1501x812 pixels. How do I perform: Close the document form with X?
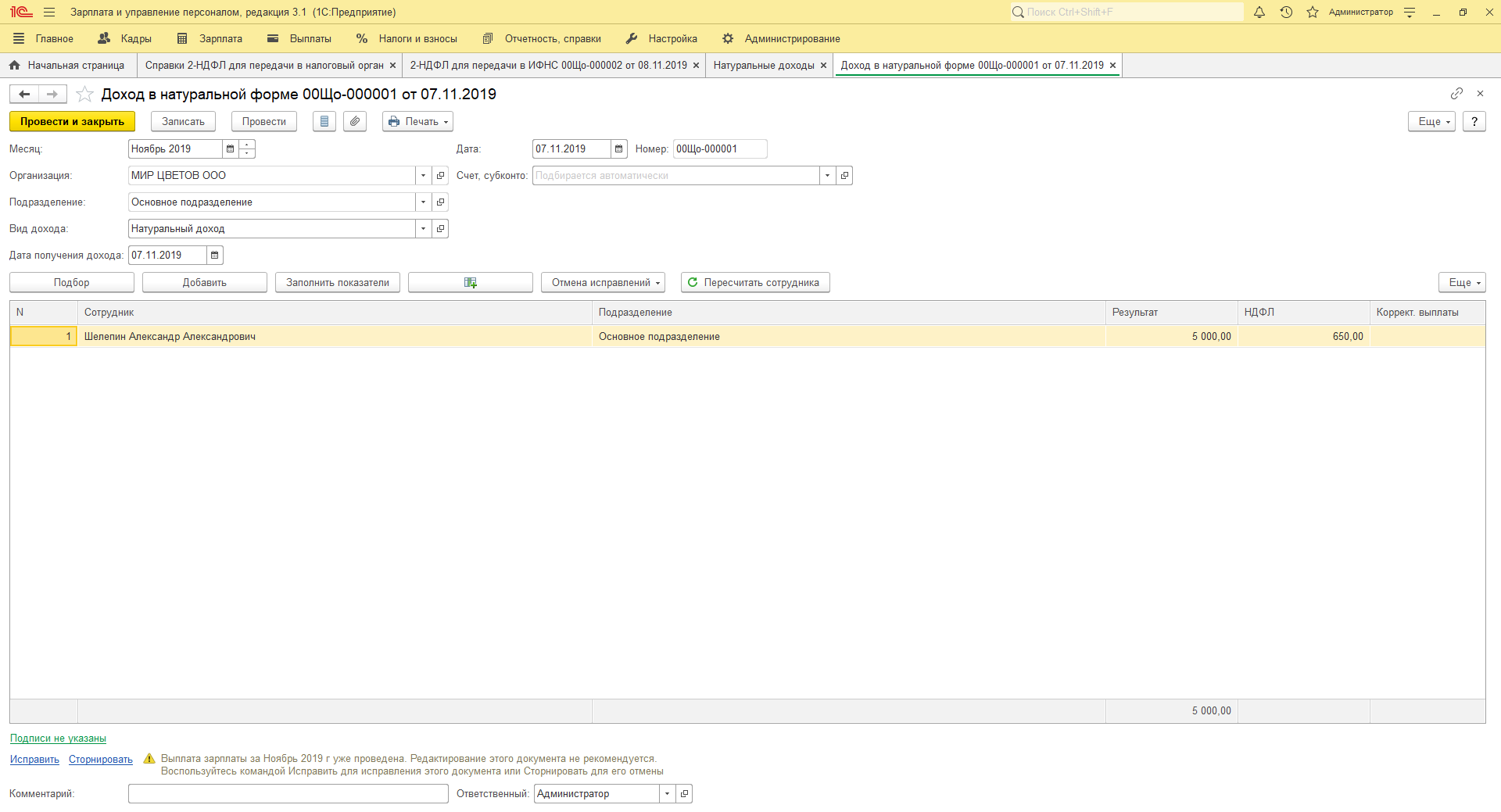(1480, 93)
